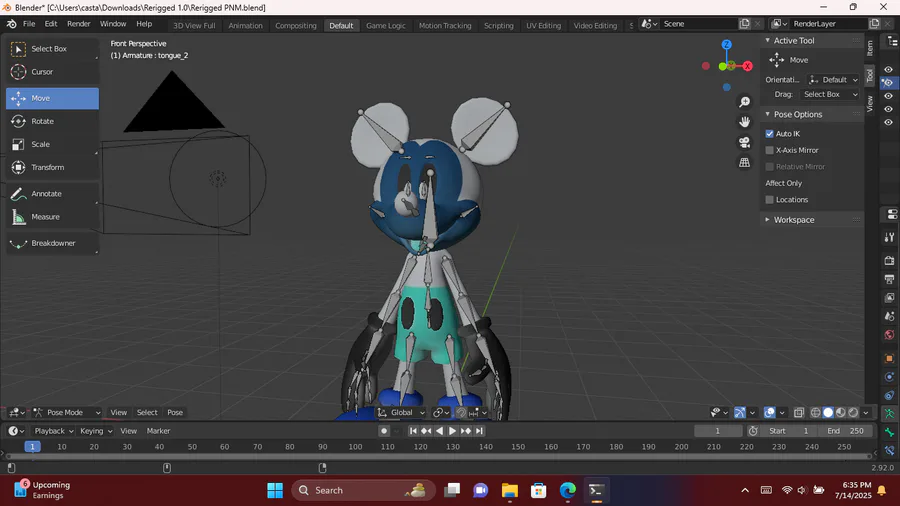
Task: Click the current frame number field
Action: [717, 431]
